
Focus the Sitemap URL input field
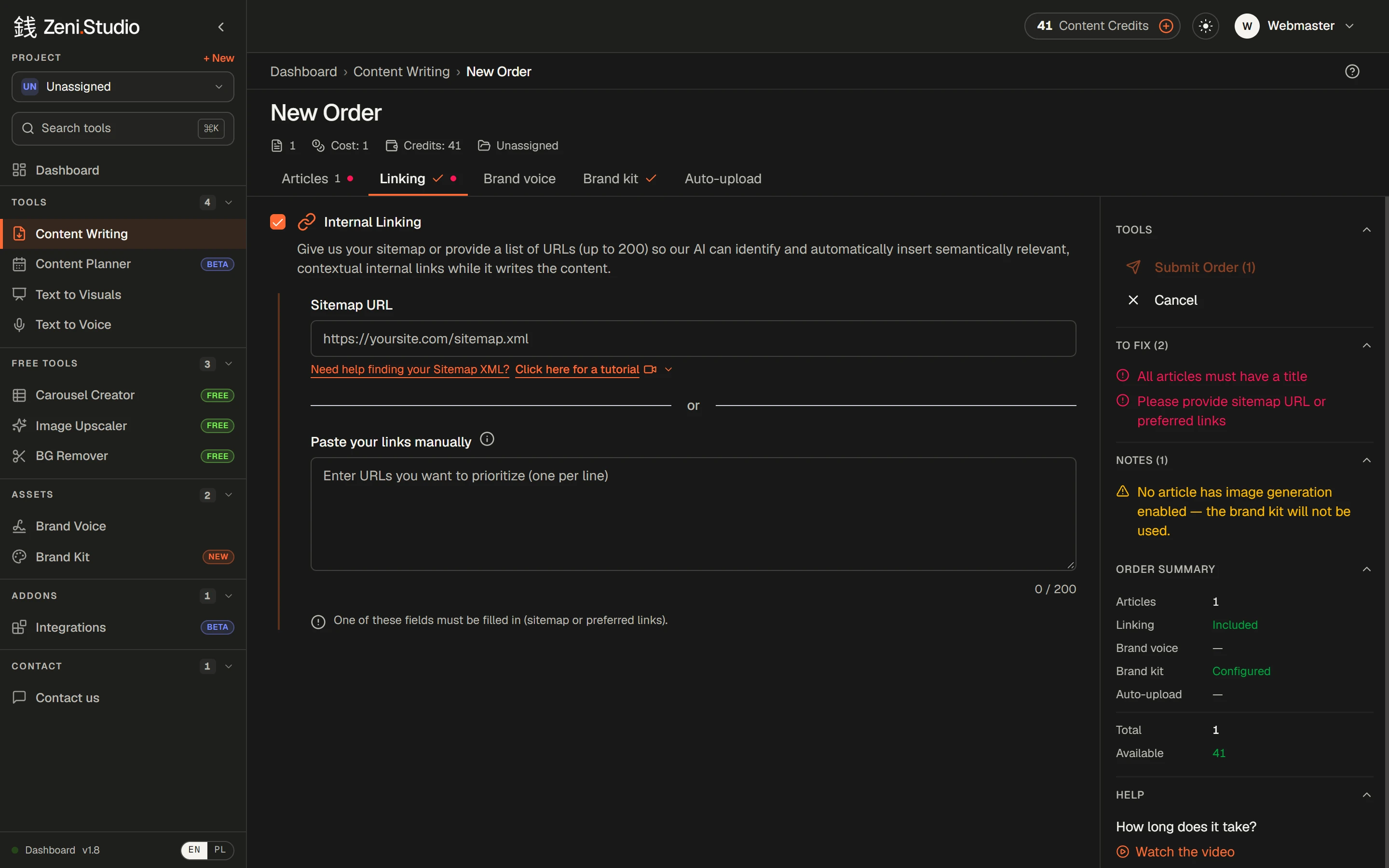pyautogui.click(x=693, y=339)
